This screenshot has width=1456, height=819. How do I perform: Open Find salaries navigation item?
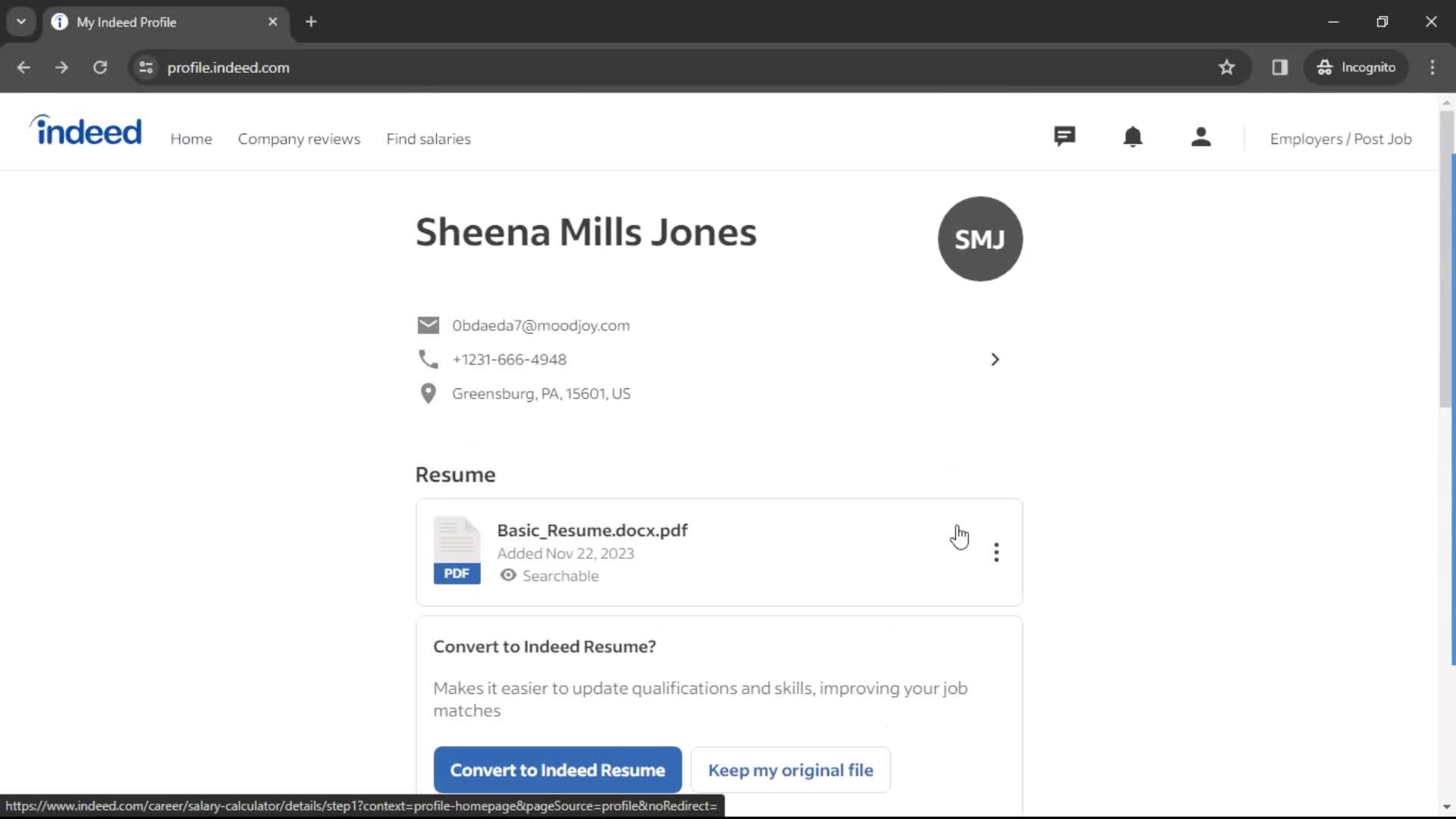(x=428, y=138)
